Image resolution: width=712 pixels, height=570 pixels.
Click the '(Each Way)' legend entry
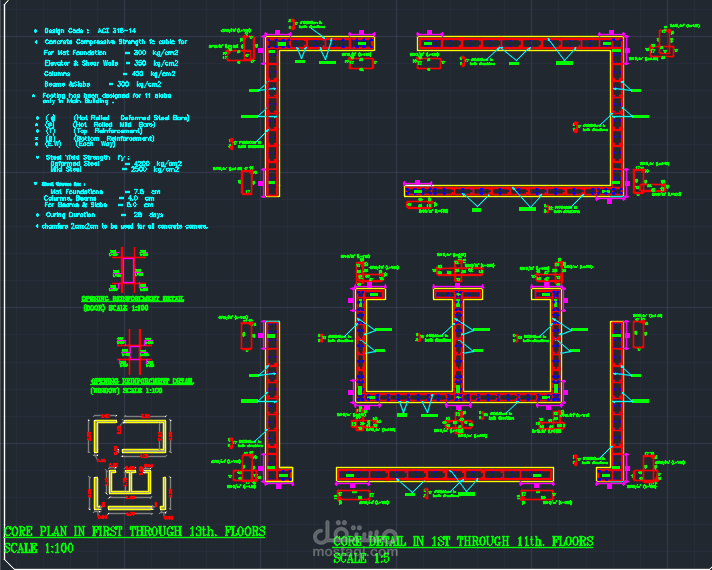(x=95, y=144)
